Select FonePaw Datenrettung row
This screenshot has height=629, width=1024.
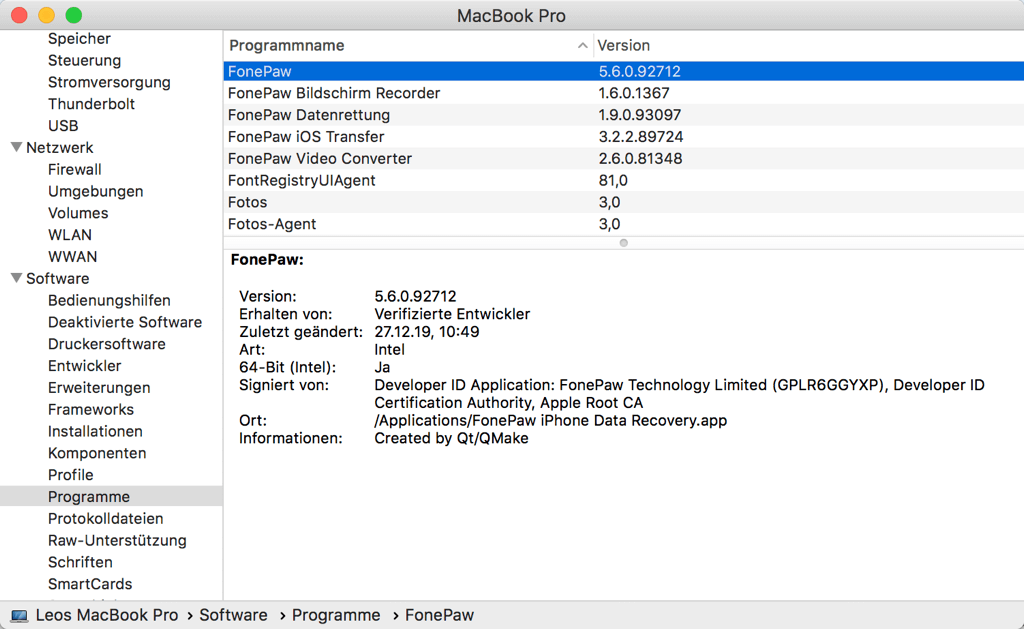tap(624, 115)
